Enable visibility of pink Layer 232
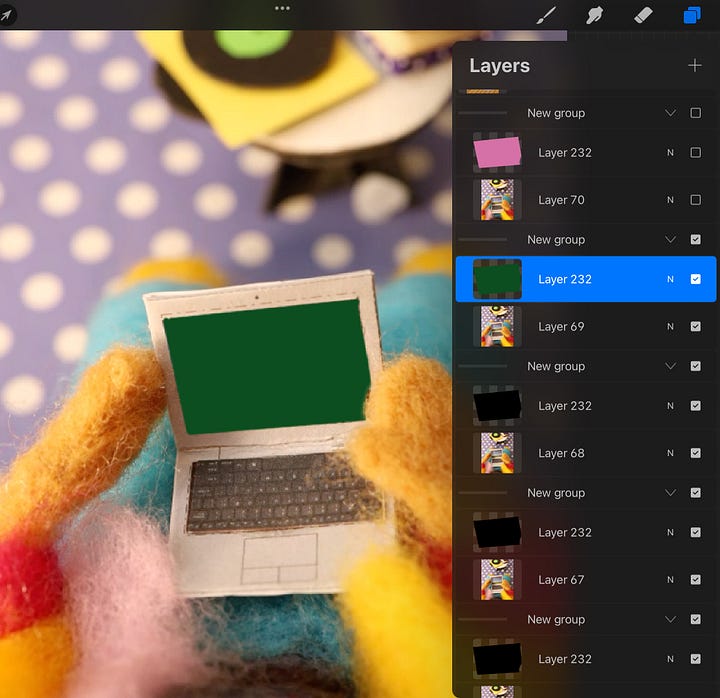Screen dimensions: 720x698 point(696,152)
